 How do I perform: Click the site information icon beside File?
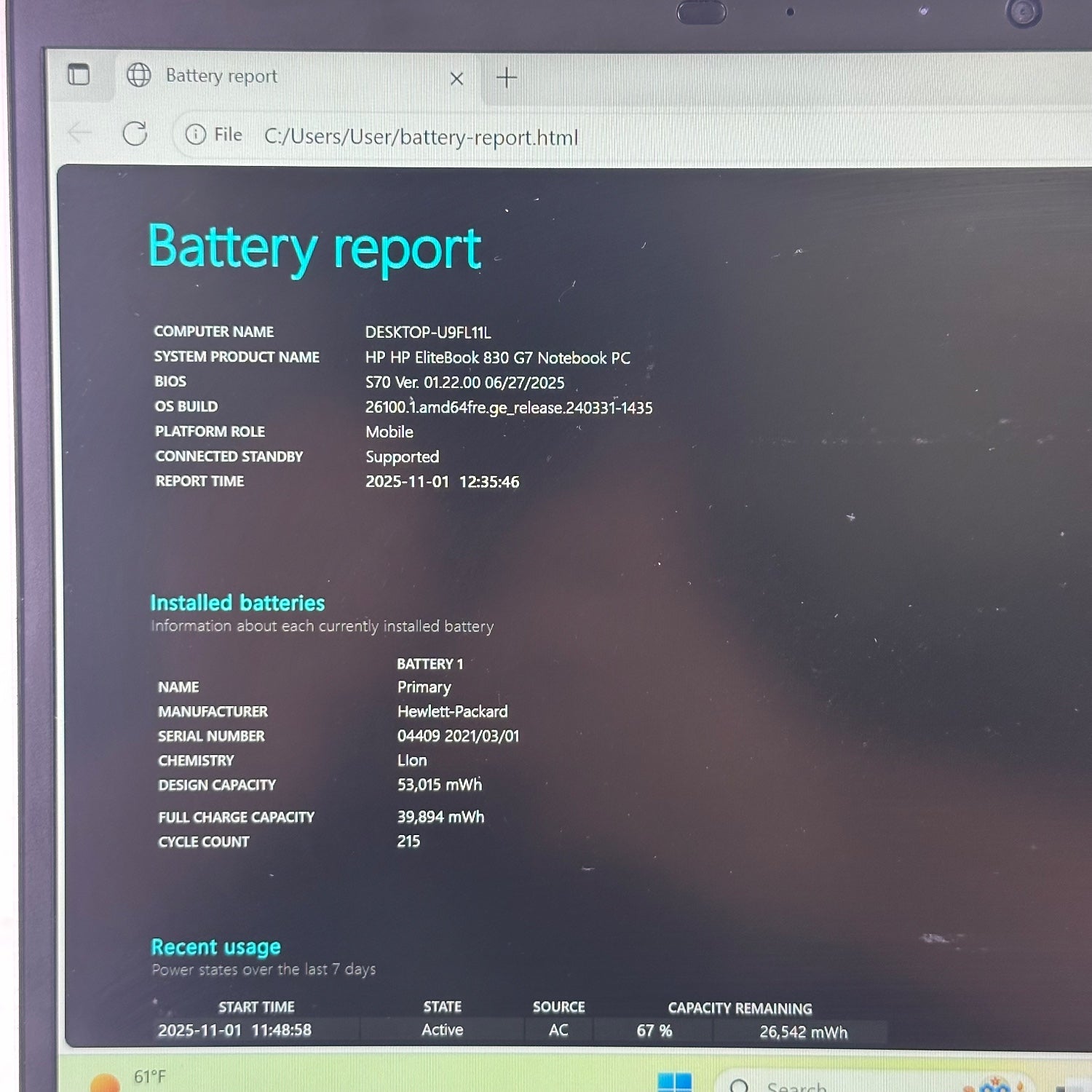point(195,135)
